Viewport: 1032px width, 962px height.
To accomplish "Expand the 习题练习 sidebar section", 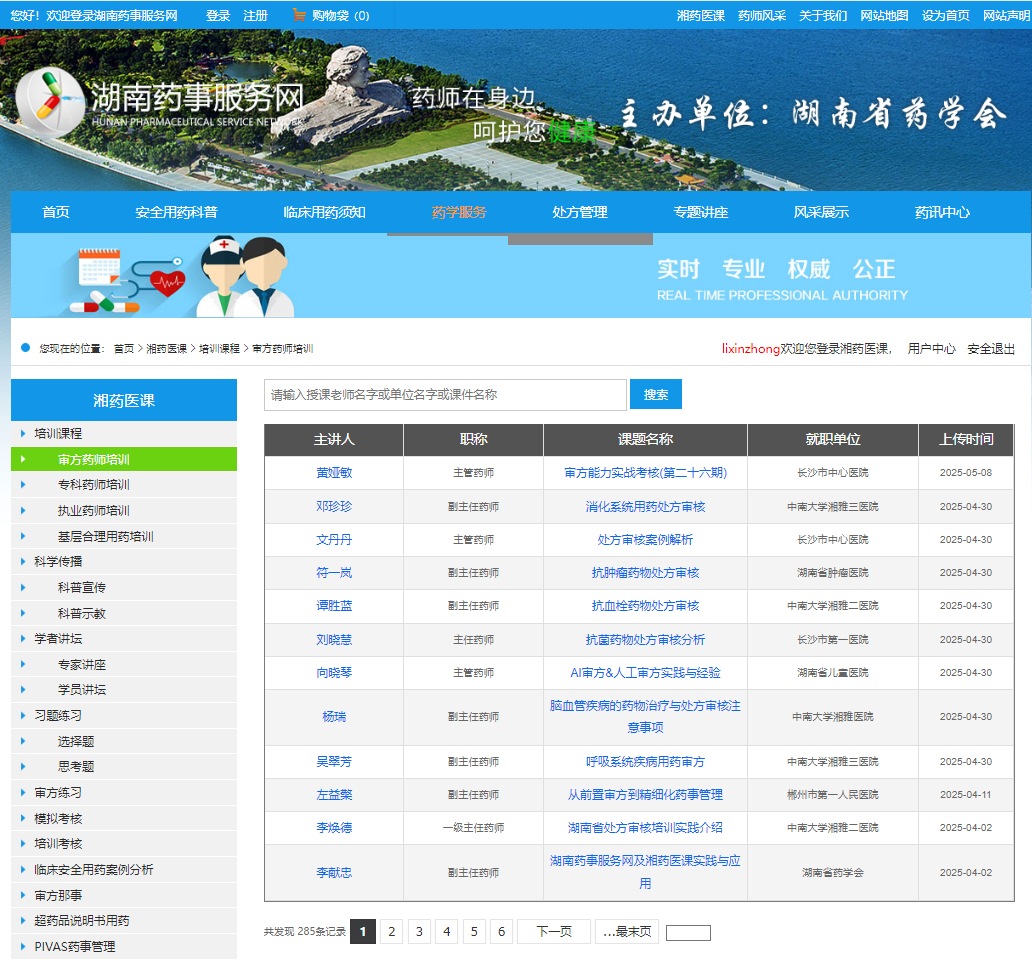I will pyautogui.click(x=58, y=716).
